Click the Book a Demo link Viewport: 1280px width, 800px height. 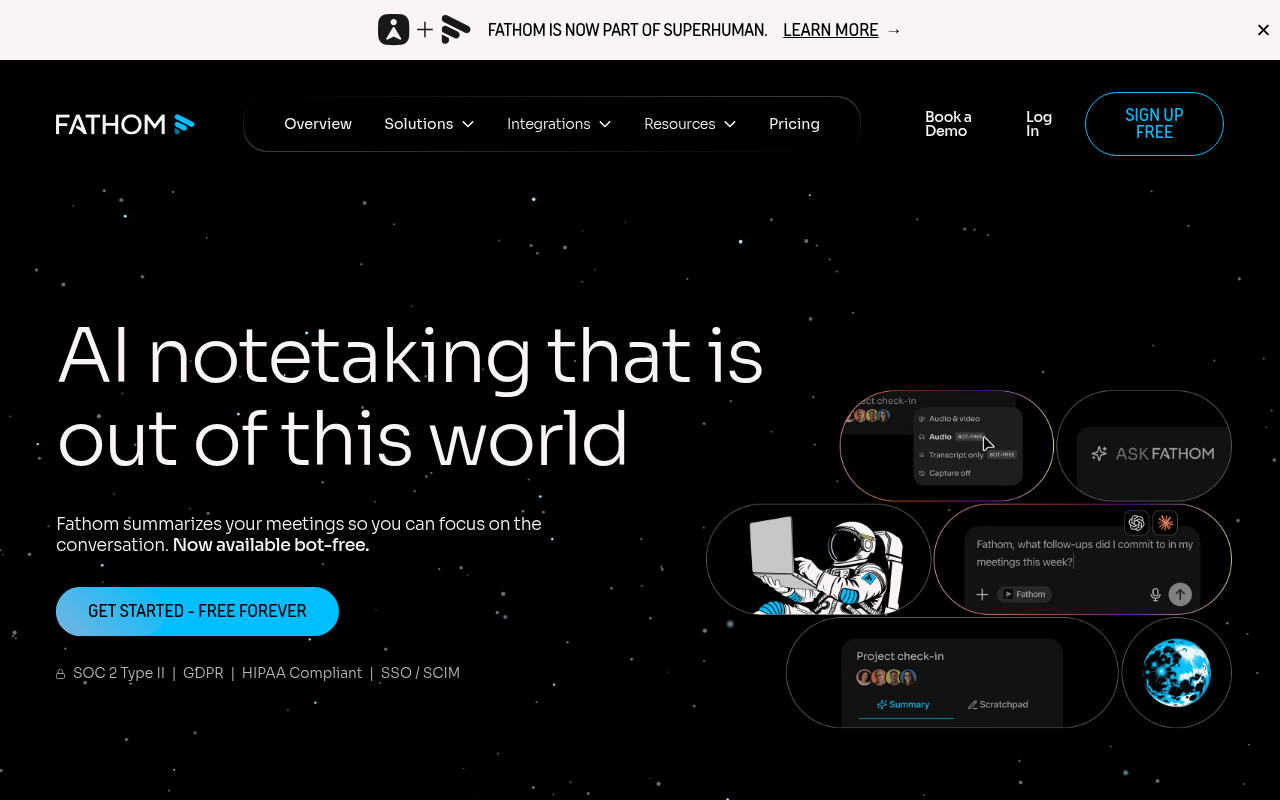pos(948,124)
